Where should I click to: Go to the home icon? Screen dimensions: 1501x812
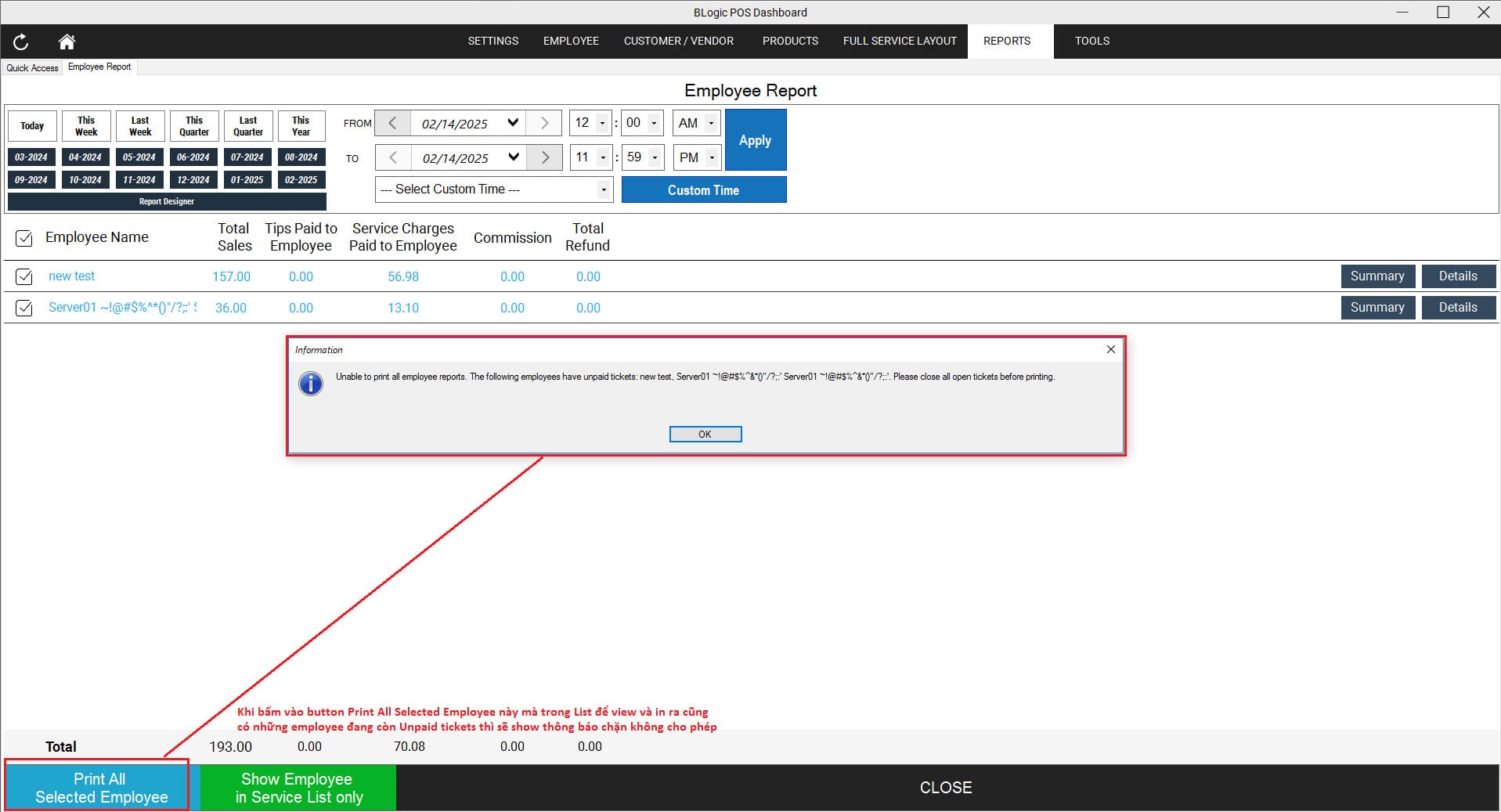67,42
